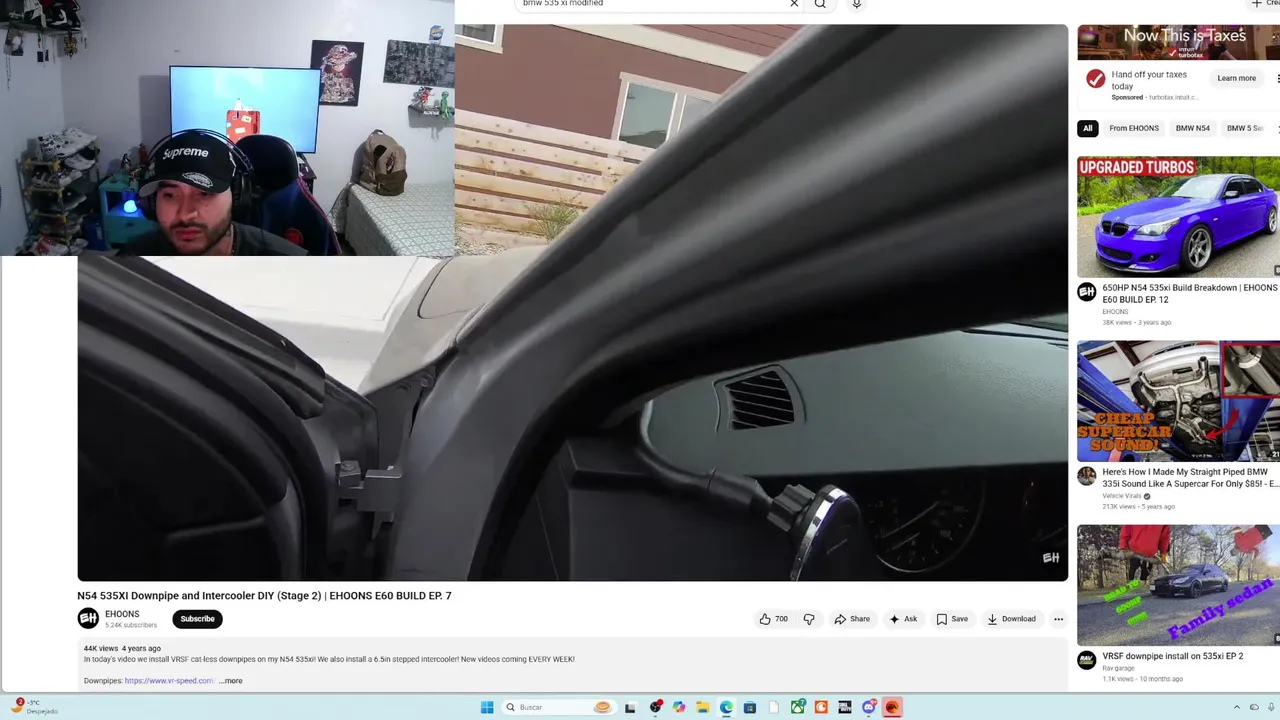The image size is (1280, 720).
Task: Open Xbox app from taskbar
Action: click(x=798, y=707)
